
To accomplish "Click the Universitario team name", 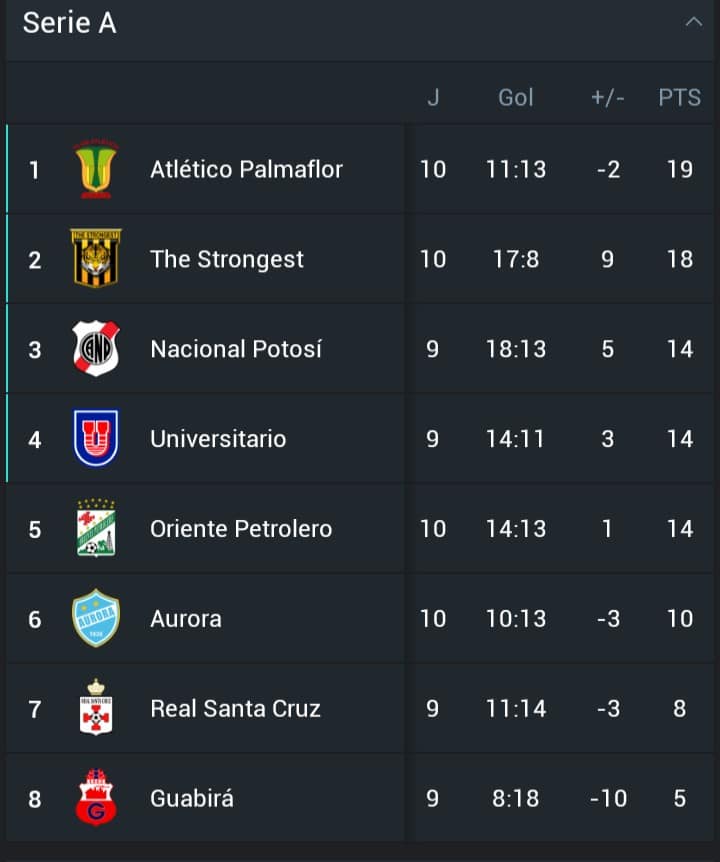I will (x=218, y=439).
